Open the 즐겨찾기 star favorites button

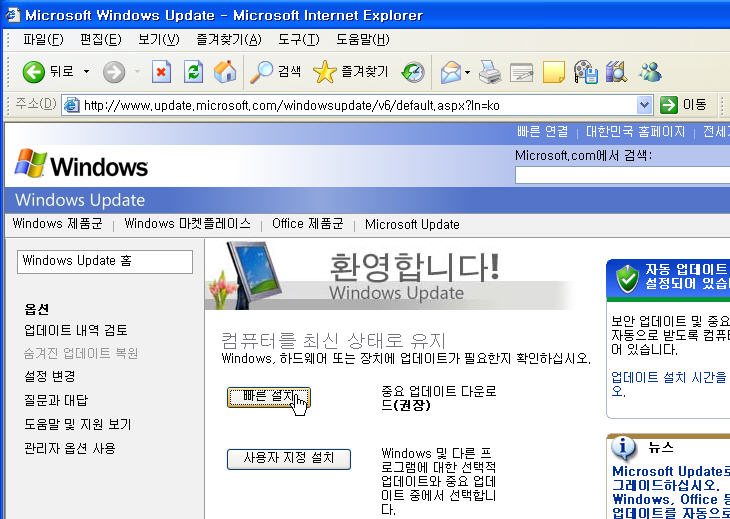[x=350, y=72]
